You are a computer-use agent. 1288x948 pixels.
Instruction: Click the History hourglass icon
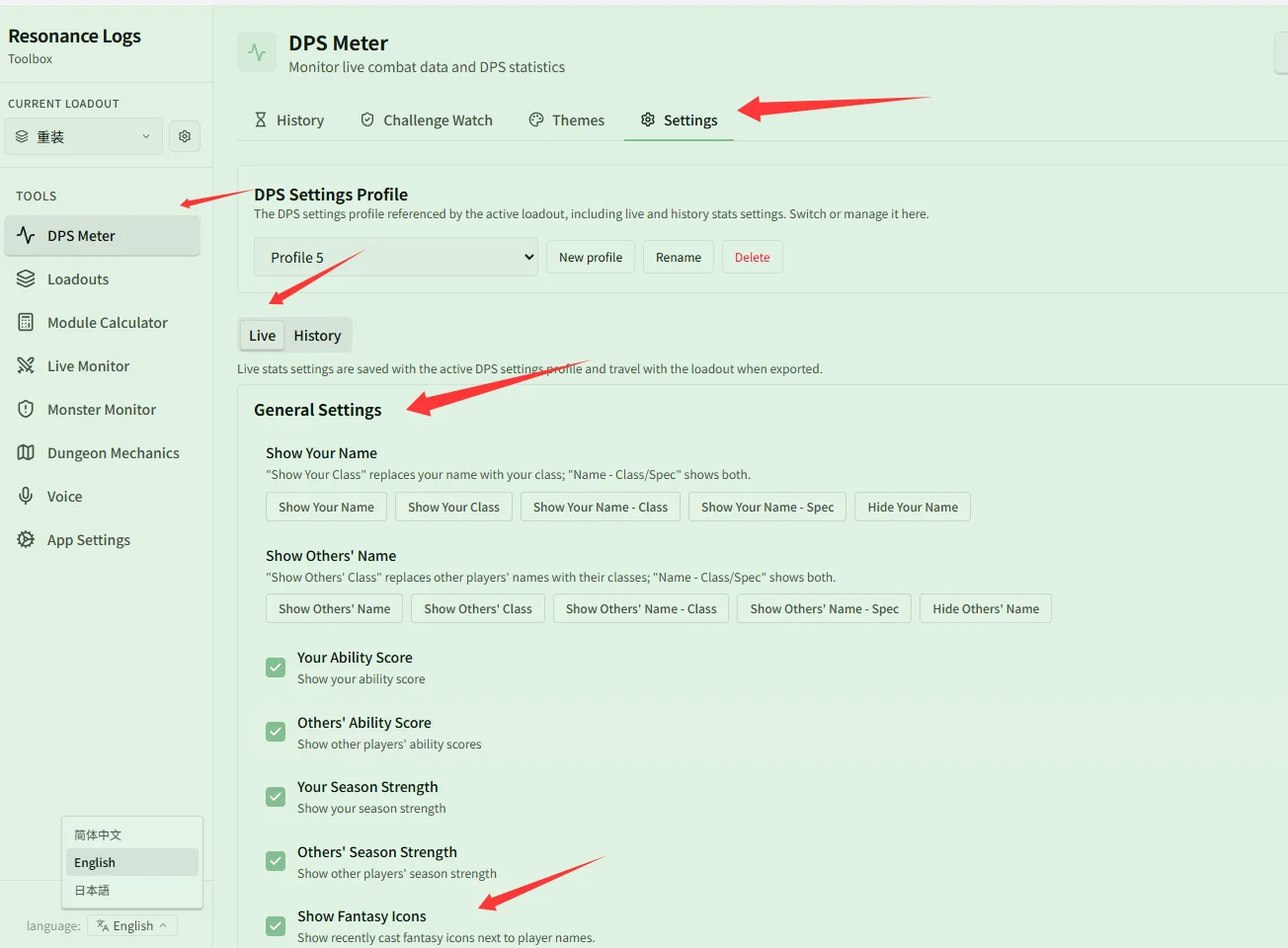(261, 119)
